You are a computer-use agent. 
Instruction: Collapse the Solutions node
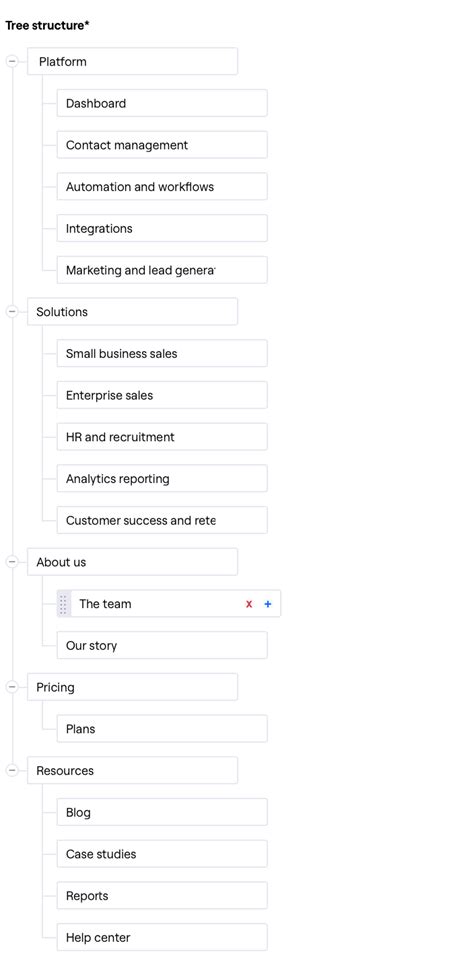tap(12, 312)
